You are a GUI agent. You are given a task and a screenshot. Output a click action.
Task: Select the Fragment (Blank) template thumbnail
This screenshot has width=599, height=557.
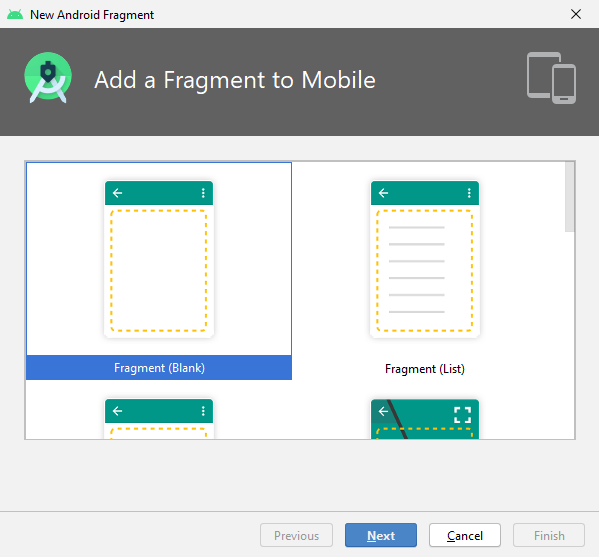(159, 259)
